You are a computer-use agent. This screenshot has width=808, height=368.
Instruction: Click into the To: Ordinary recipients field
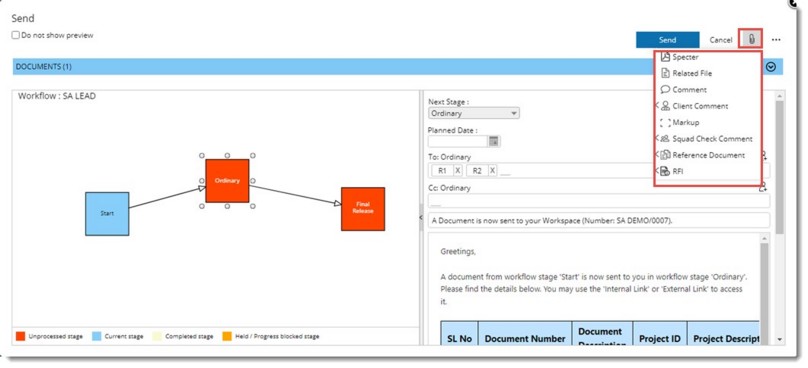pyautogui.click(x=598, y=171)
